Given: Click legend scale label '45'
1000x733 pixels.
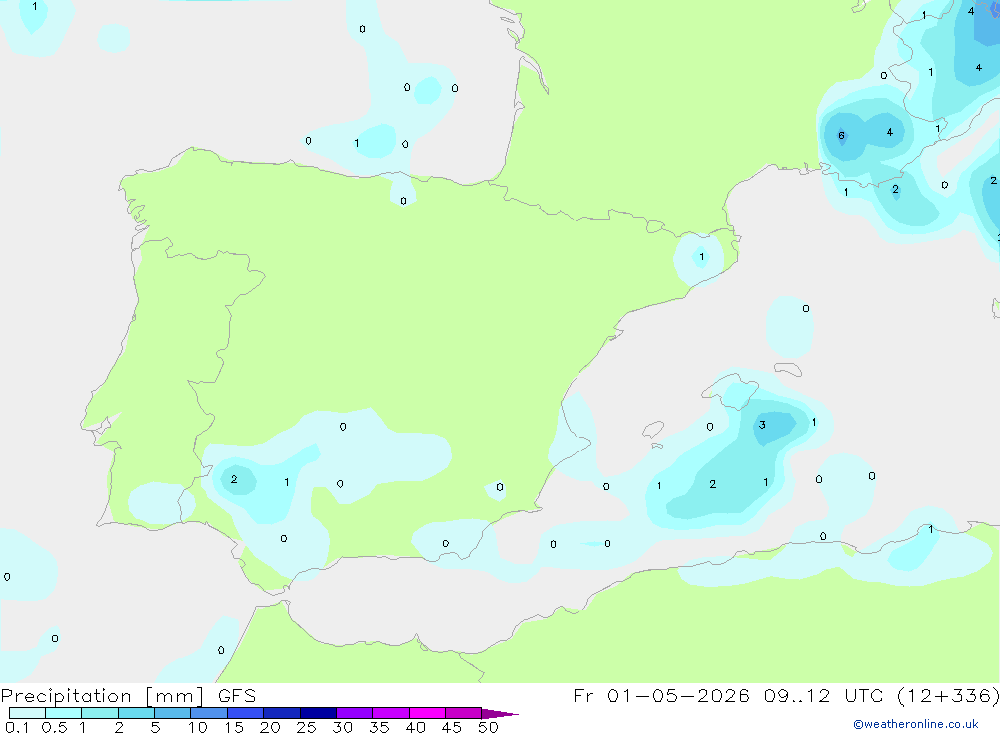Looking at the screenshot, I should coord(452,727).
